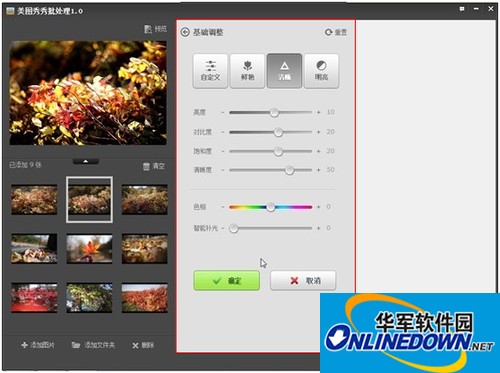Select the fallen-leaves-by-road thumbnail

pos(34,249)
